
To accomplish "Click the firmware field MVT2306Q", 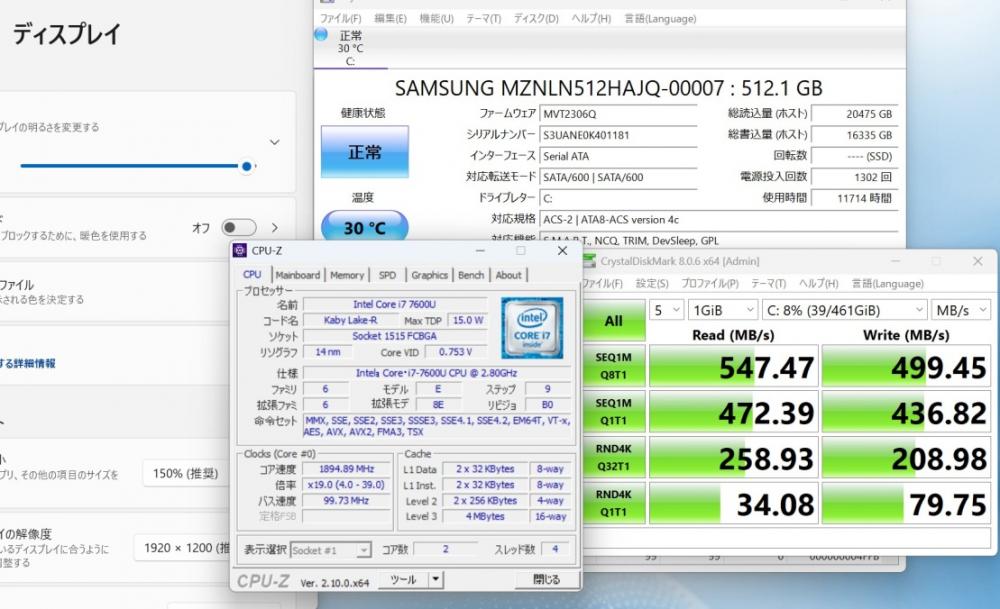I will [618, 114].
